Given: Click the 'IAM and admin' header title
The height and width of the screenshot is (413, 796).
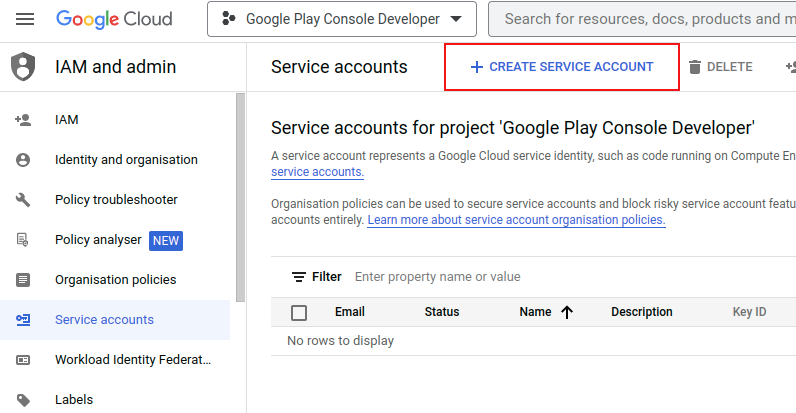Looking at the screenshot, I should tap(116, 67).
